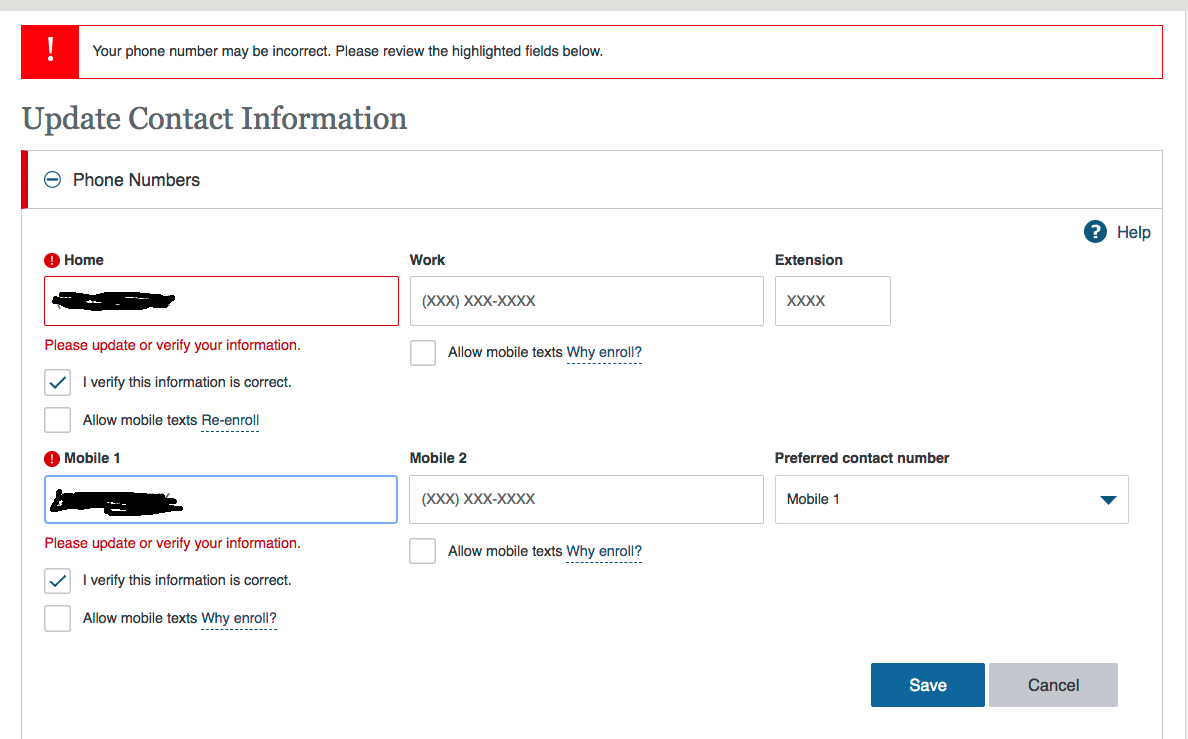Click the 'Update Contact Information' page title

pyautogui.click(x=214, y=119)
